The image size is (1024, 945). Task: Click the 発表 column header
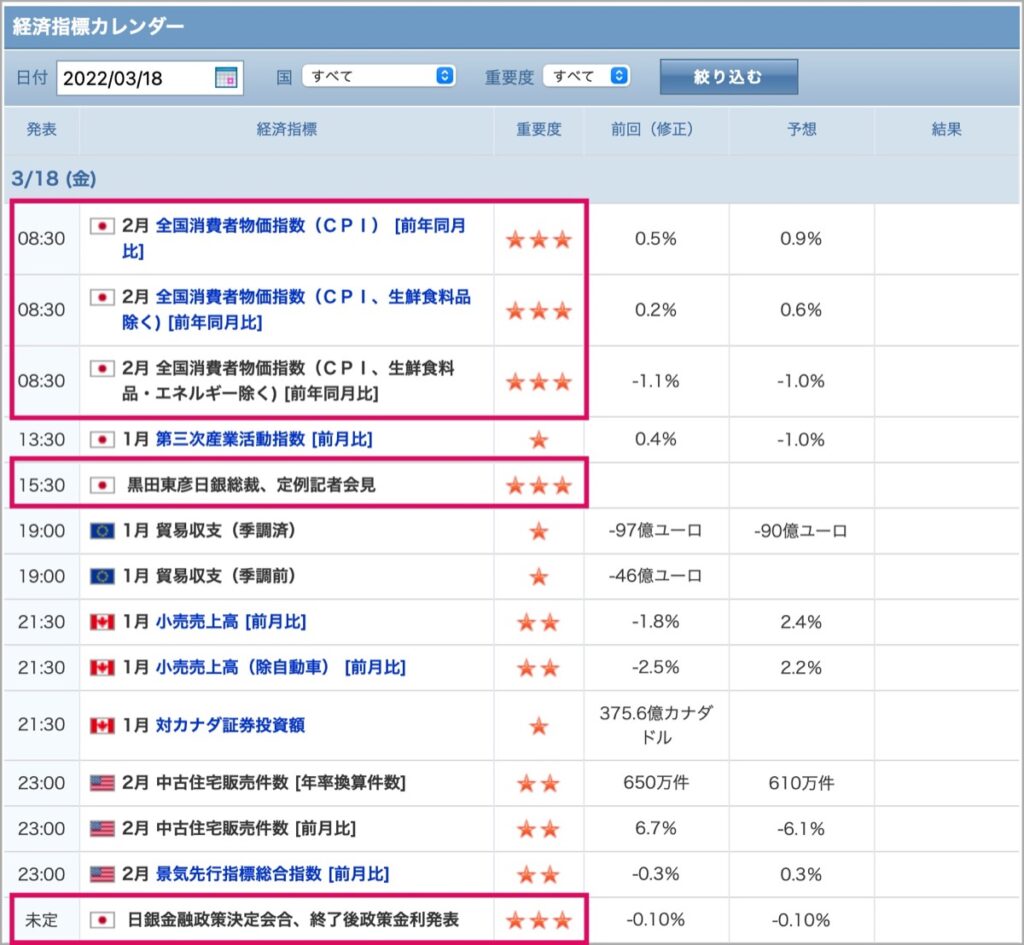tap(41, 129)
